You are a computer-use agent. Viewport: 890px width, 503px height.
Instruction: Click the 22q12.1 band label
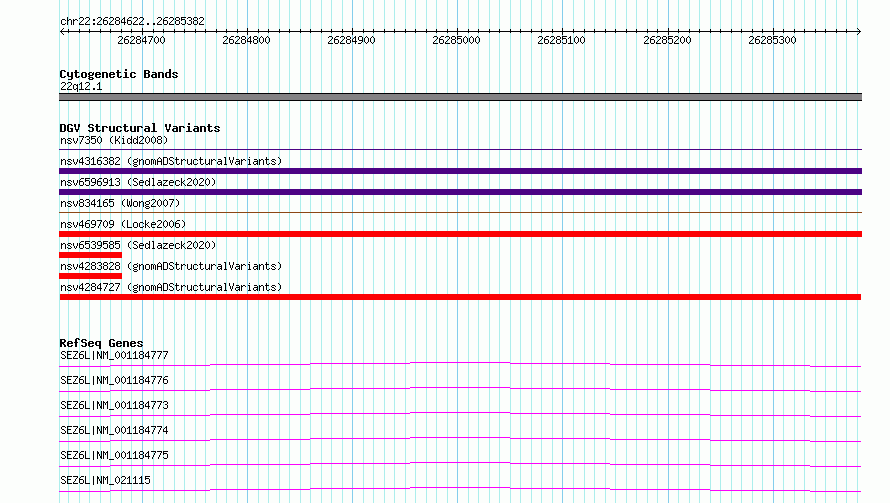(x=81, y=86)
